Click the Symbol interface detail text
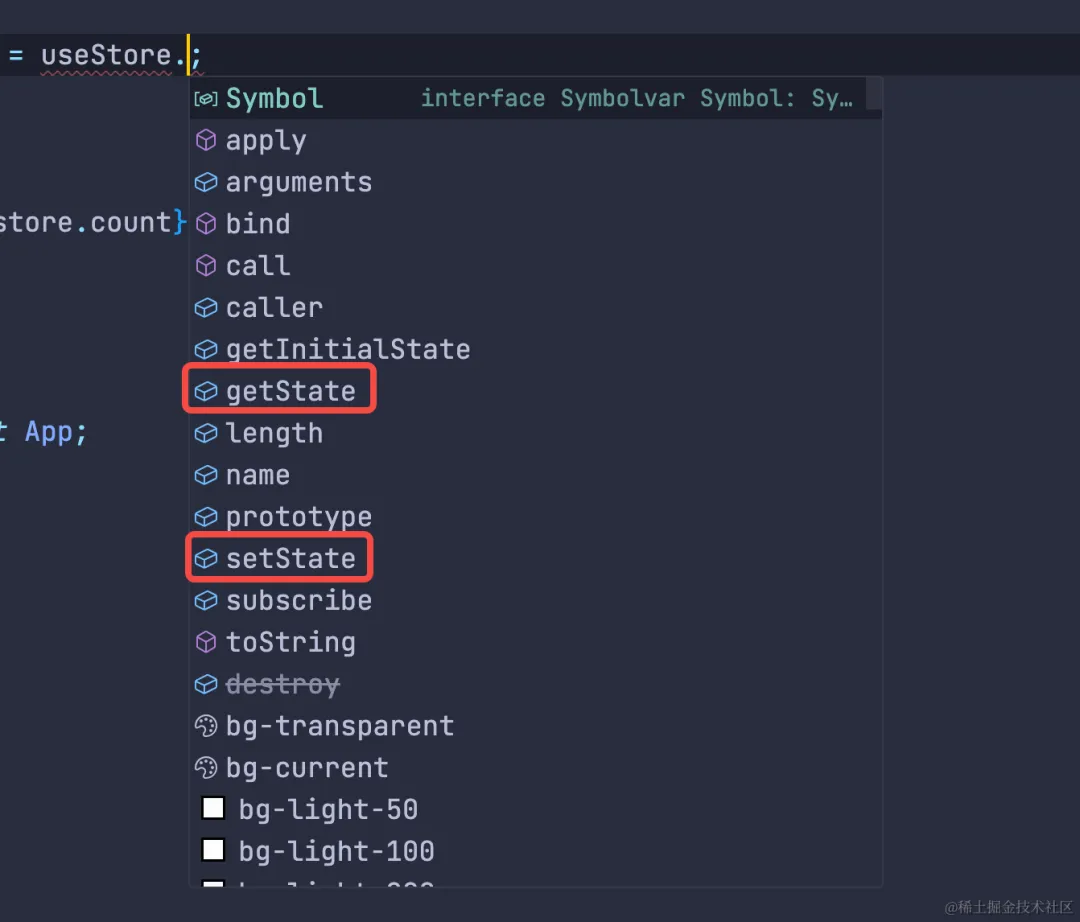 [x=636, y=99]
